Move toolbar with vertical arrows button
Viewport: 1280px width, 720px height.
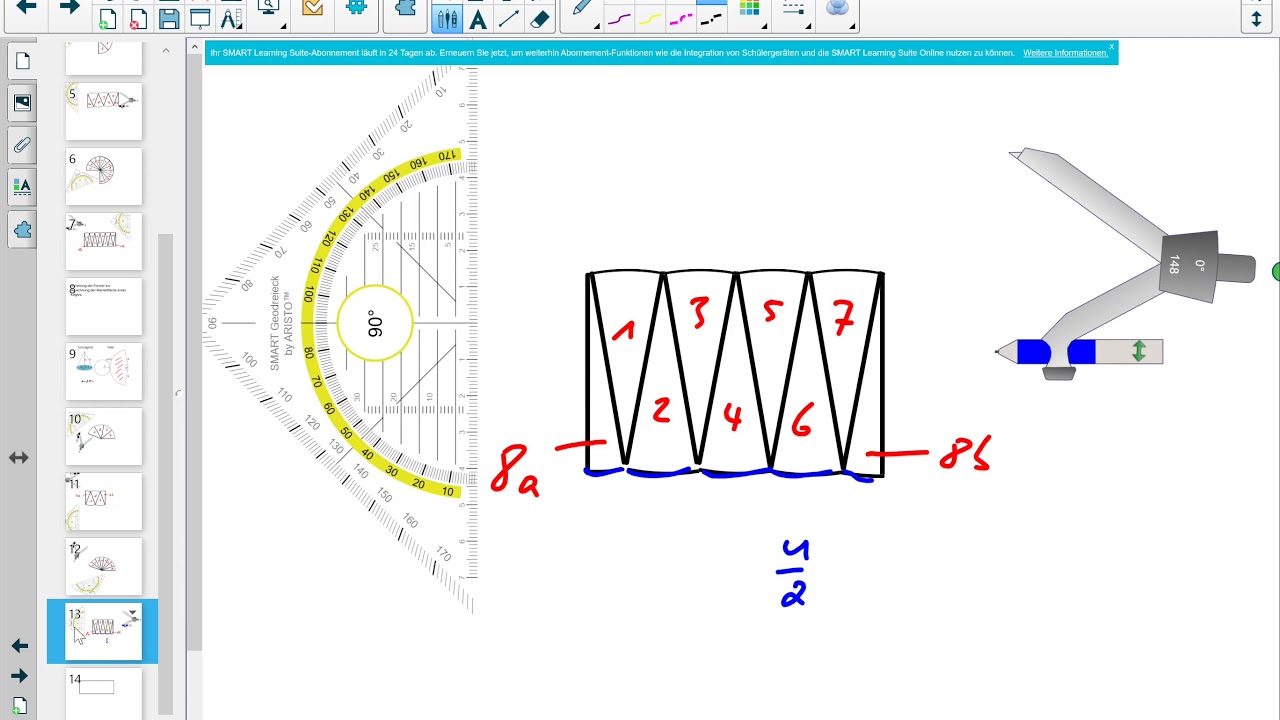click(1257, 18)
